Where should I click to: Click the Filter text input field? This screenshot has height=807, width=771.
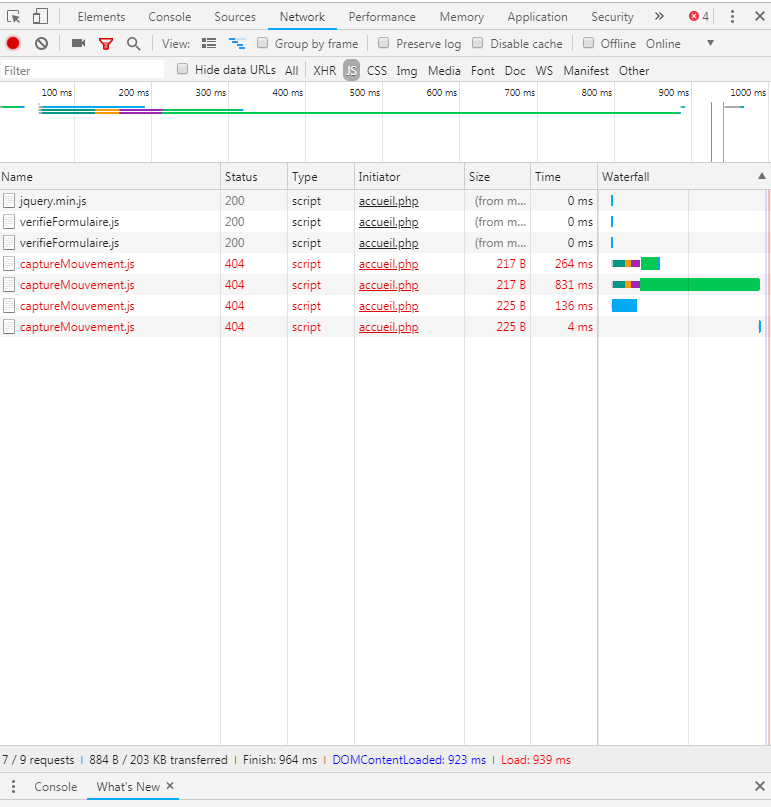pyautogui.click(x=82, y=70)
